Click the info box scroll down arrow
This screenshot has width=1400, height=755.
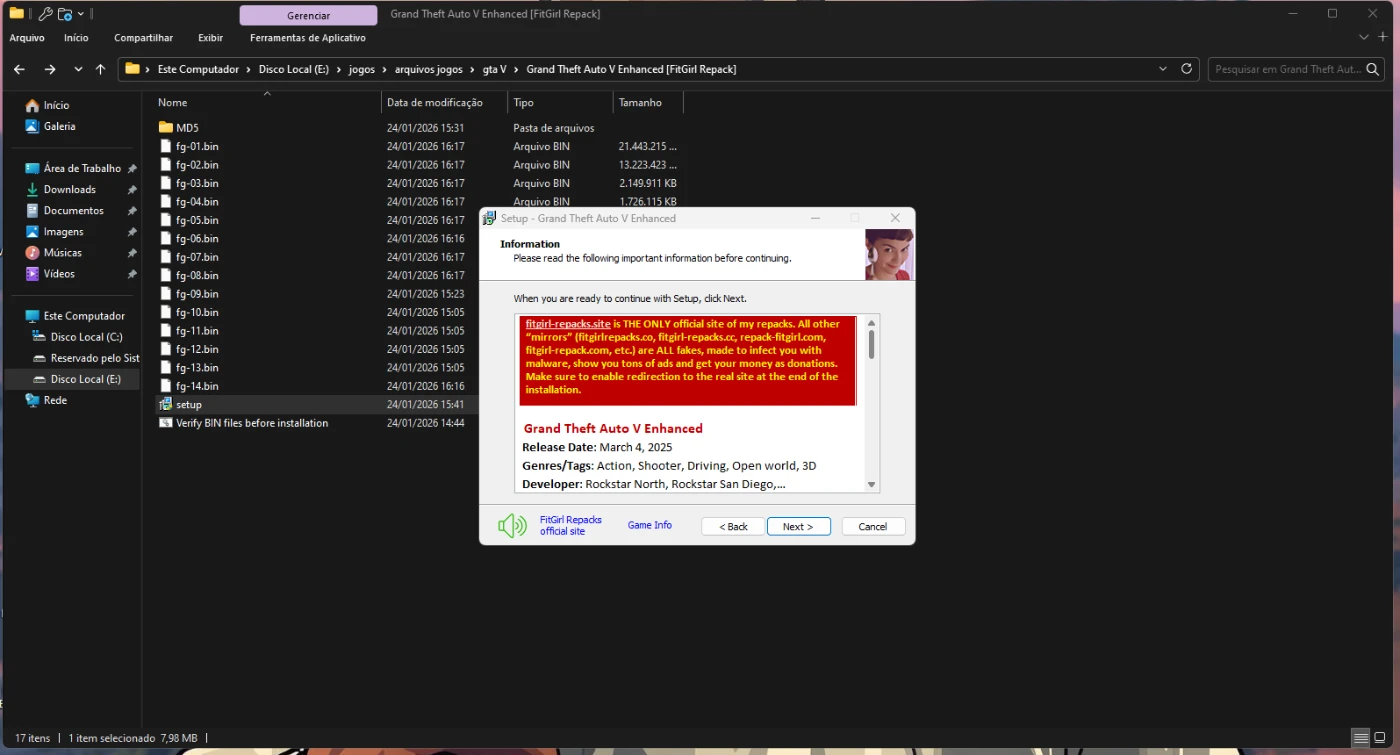(x=871, y=485)
